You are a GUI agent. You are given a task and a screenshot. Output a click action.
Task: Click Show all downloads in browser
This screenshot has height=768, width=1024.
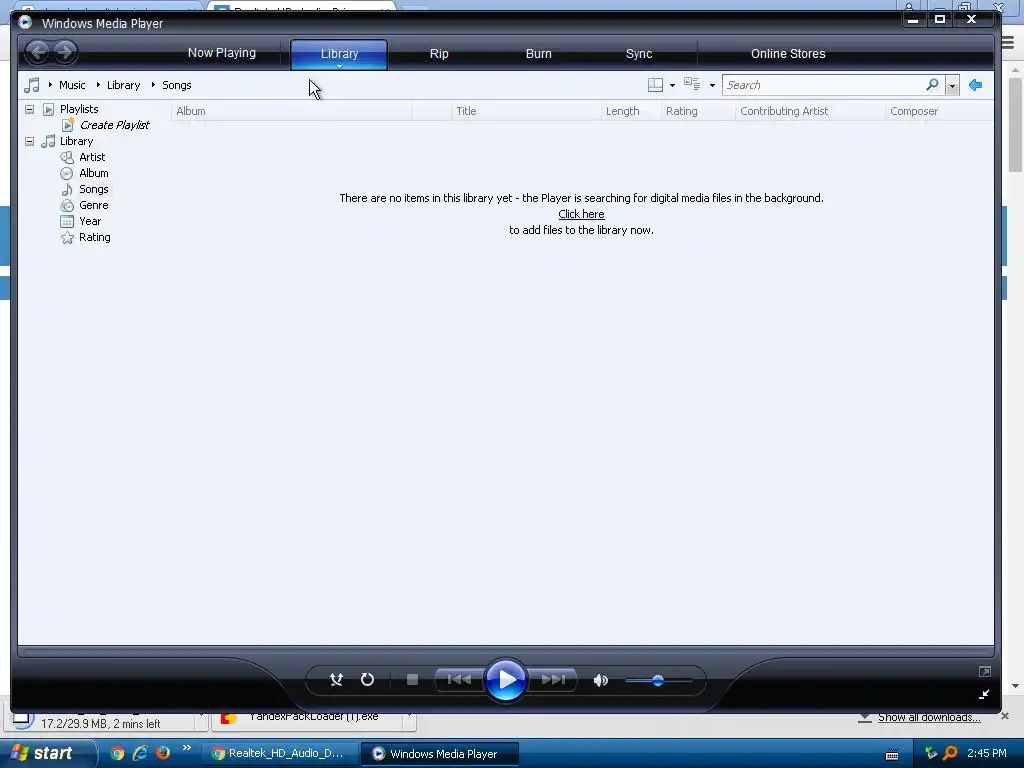929,717
